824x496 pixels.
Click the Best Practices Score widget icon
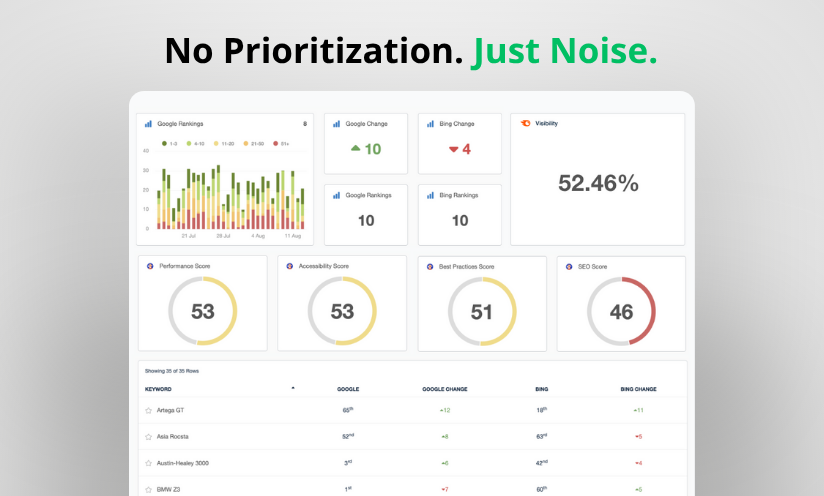pos(429,266)
